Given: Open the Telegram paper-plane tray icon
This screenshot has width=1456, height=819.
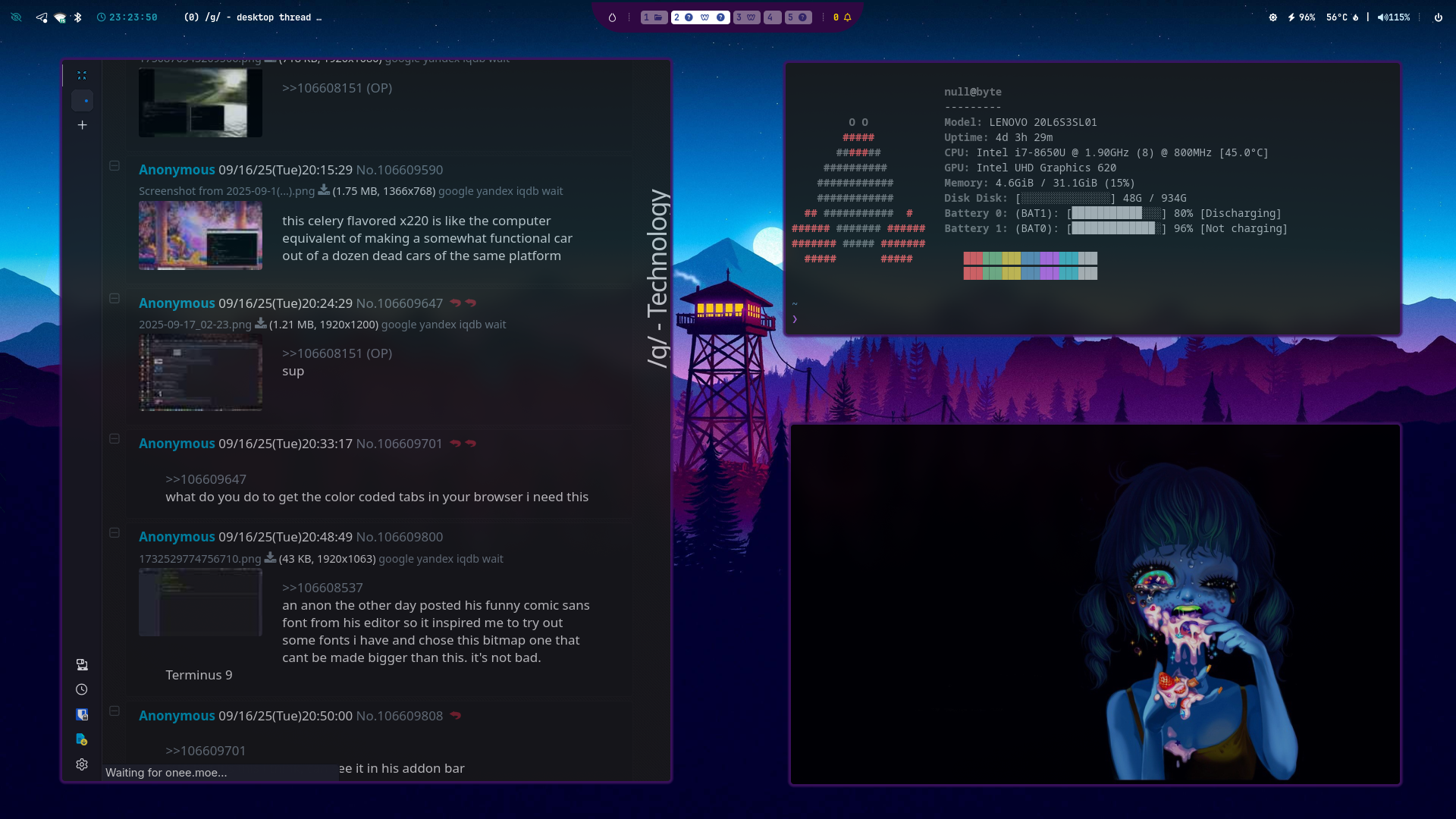Looking at the screenshot, I should pos(42,17).
